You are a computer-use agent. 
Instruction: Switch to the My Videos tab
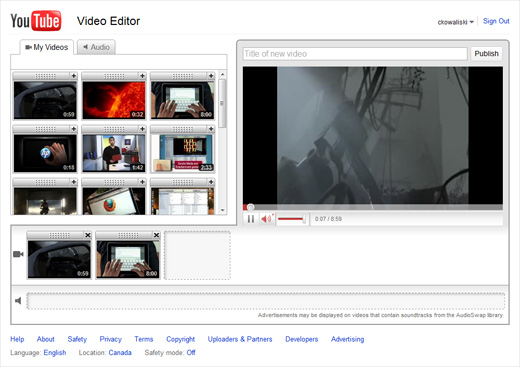pos(47,47)
